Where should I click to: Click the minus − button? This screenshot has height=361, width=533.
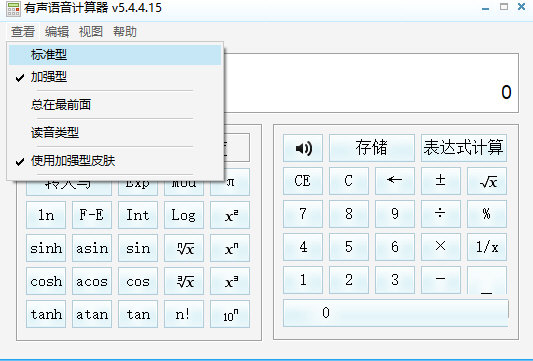(x=441, y=280)
